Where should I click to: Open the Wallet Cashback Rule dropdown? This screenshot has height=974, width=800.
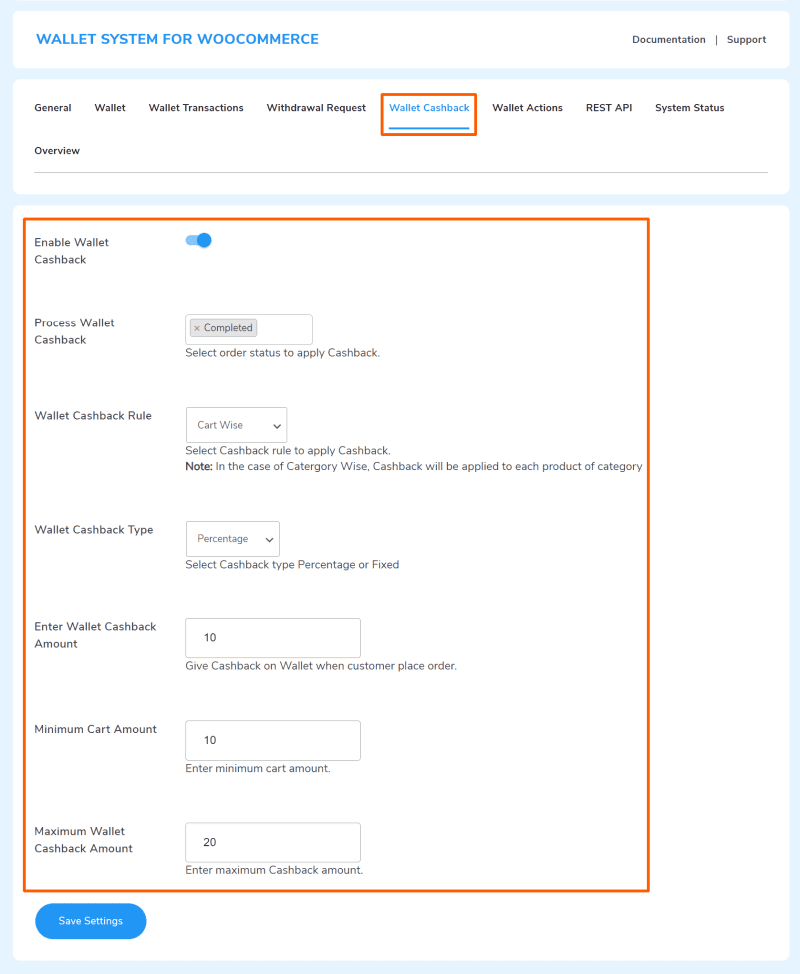point(236,424)
